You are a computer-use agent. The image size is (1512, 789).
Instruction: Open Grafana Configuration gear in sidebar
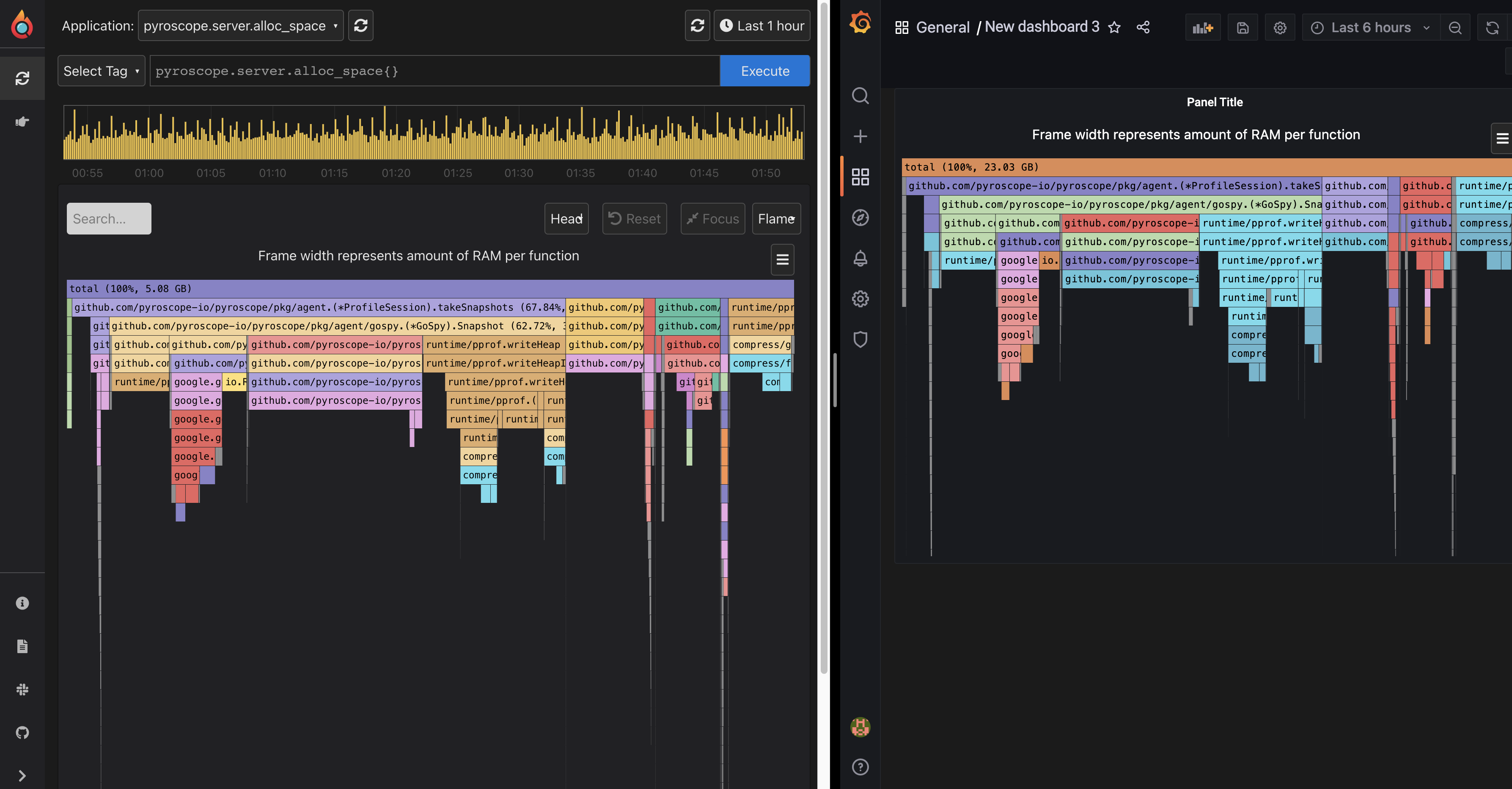click(x=860, y=298)
